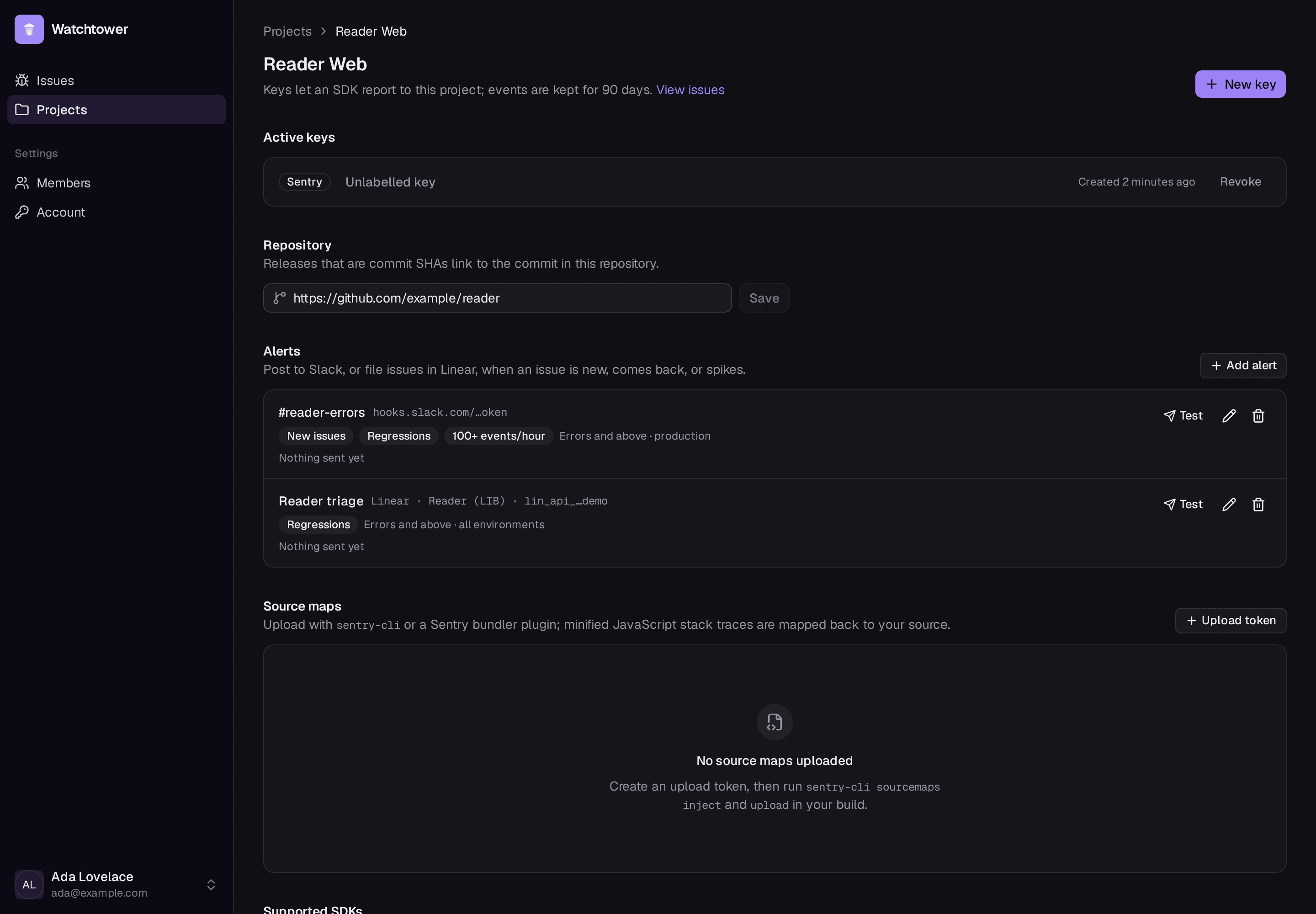Click Regressions tag on Reader triage
Screen dimensions: 1316x914
[x=318, y=525]
